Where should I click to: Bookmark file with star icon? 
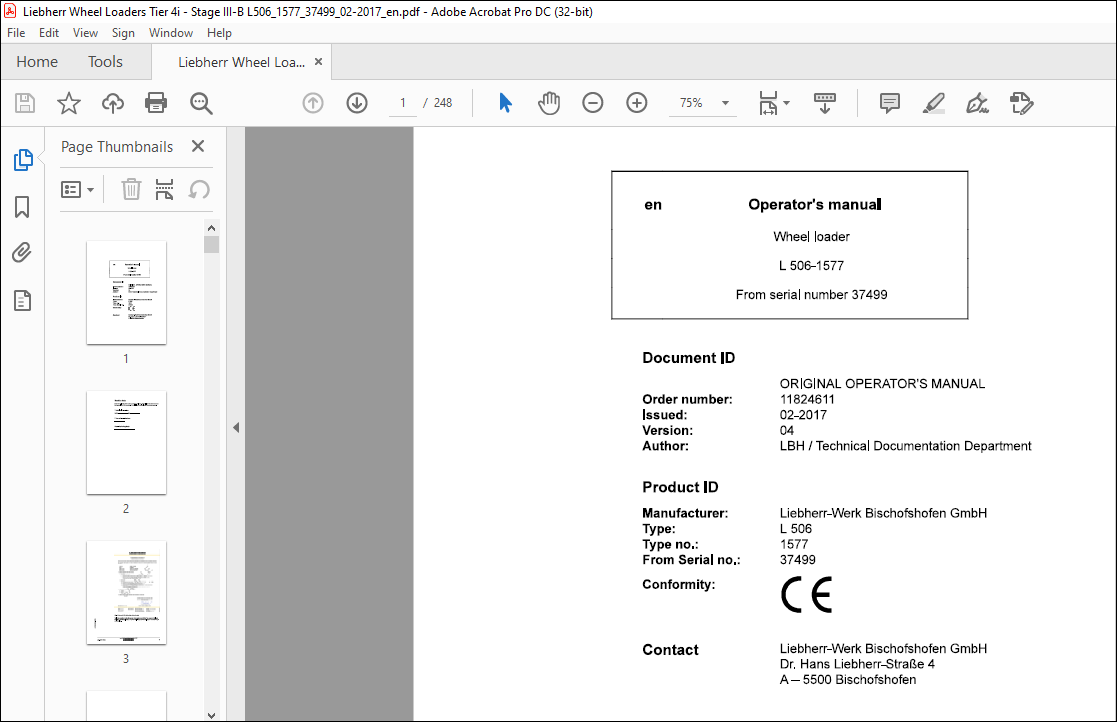point(69,103)
